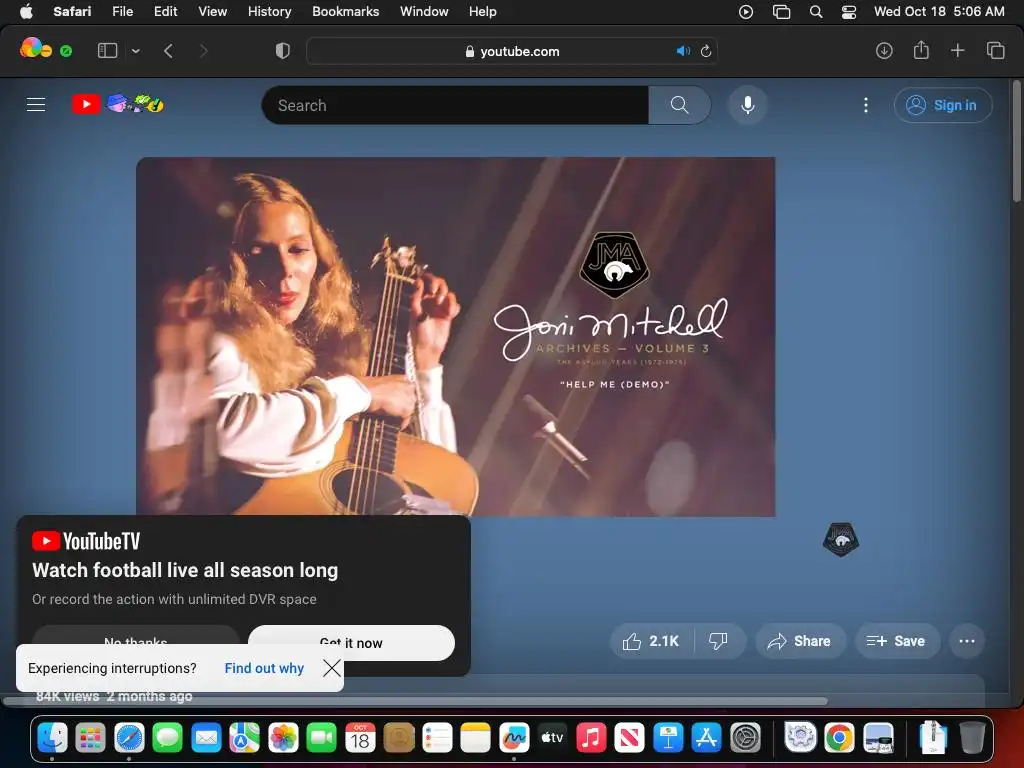
Task: Launch Photos from the dock
Action: pyautogui.click(x=283, y=738)
